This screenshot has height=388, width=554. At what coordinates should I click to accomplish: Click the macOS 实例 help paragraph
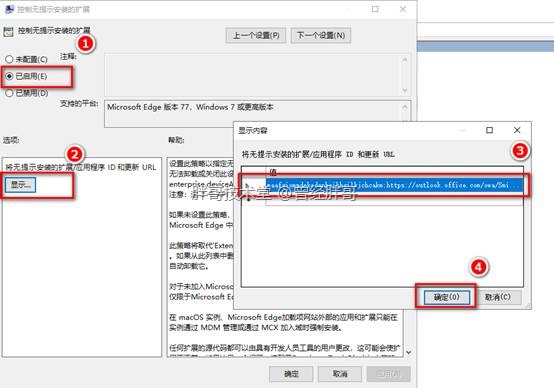coord(283,322)
